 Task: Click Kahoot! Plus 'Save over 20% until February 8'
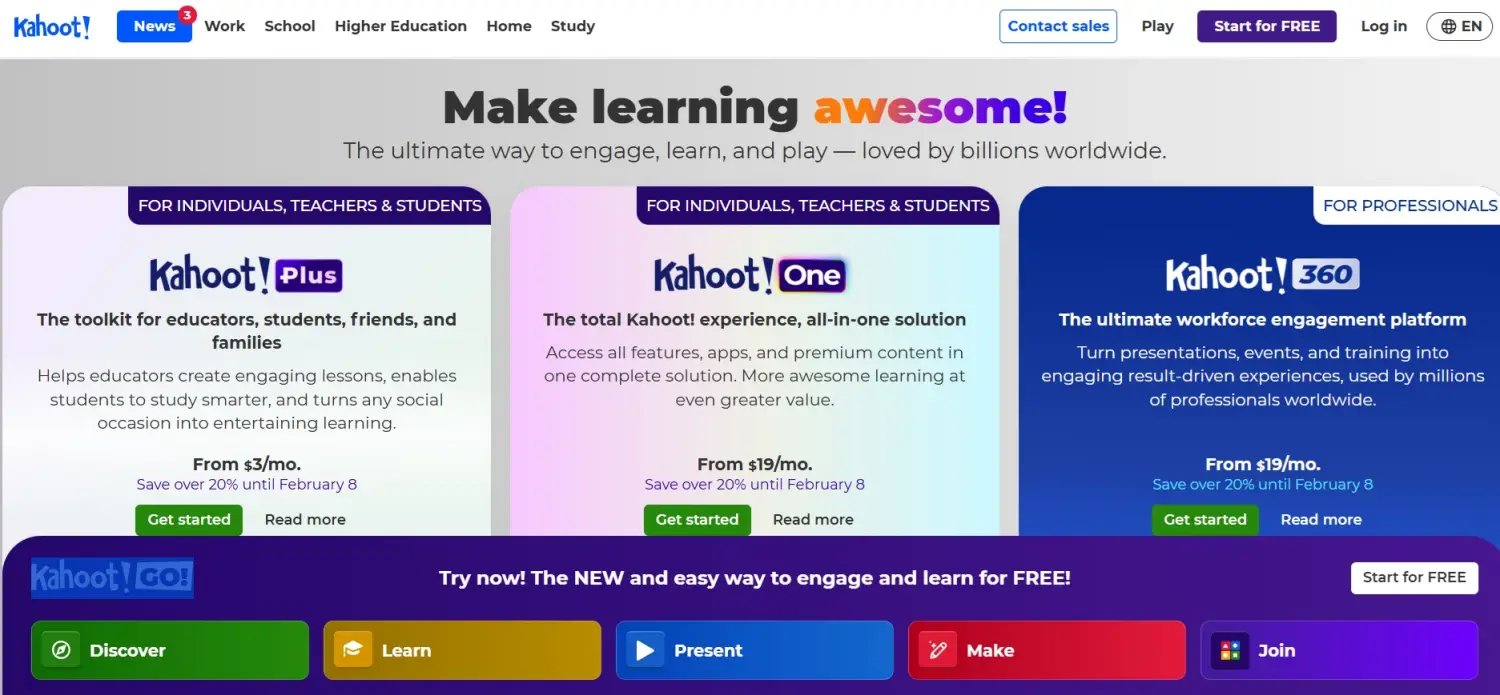pos(246,485)
